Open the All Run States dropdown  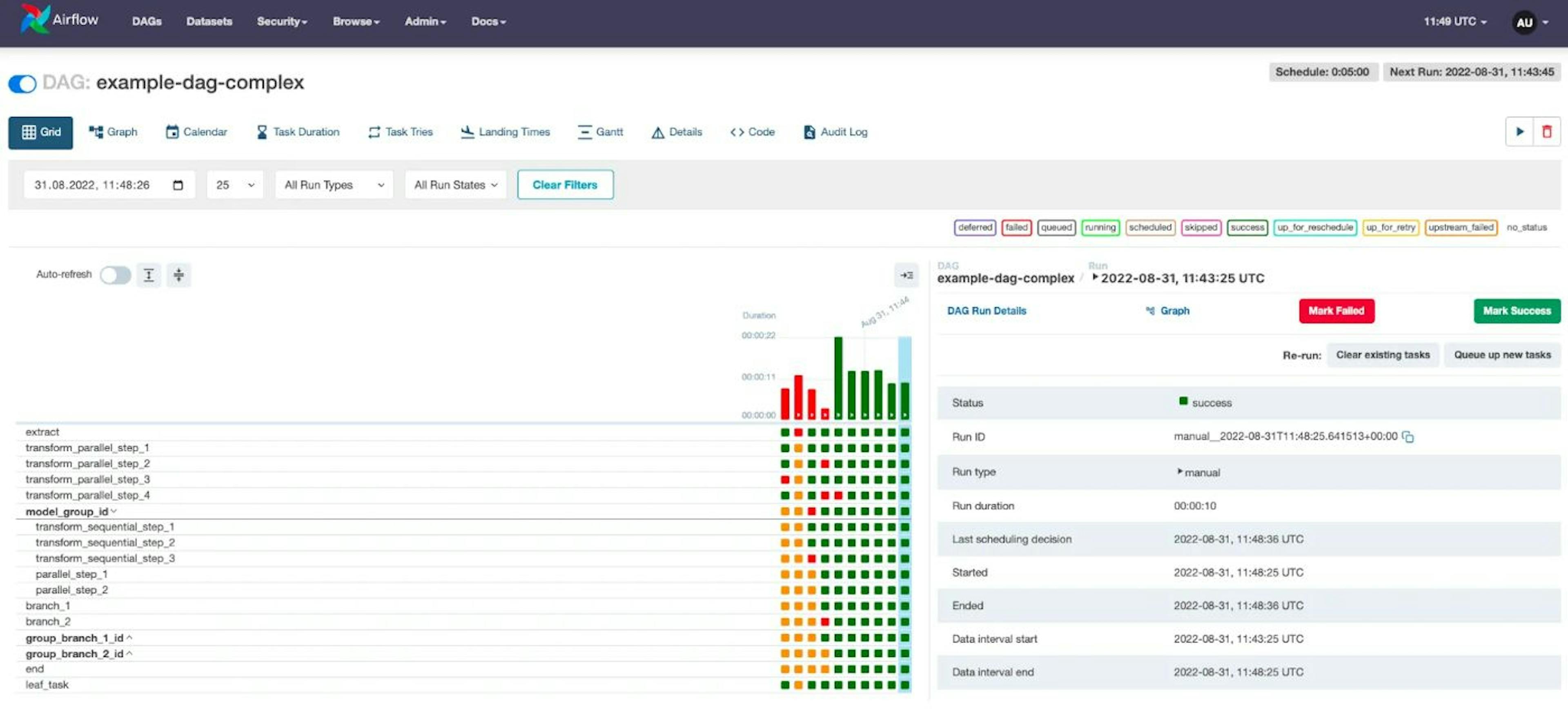click(x=452, y=184)
